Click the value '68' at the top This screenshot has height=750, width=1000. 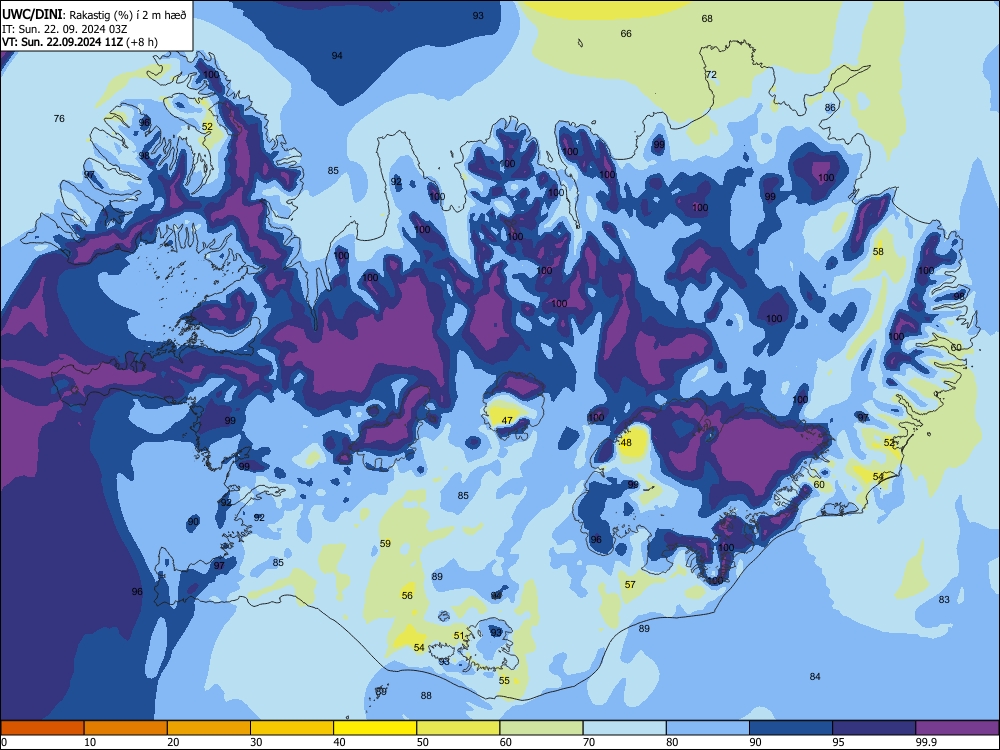pos(707,18)
